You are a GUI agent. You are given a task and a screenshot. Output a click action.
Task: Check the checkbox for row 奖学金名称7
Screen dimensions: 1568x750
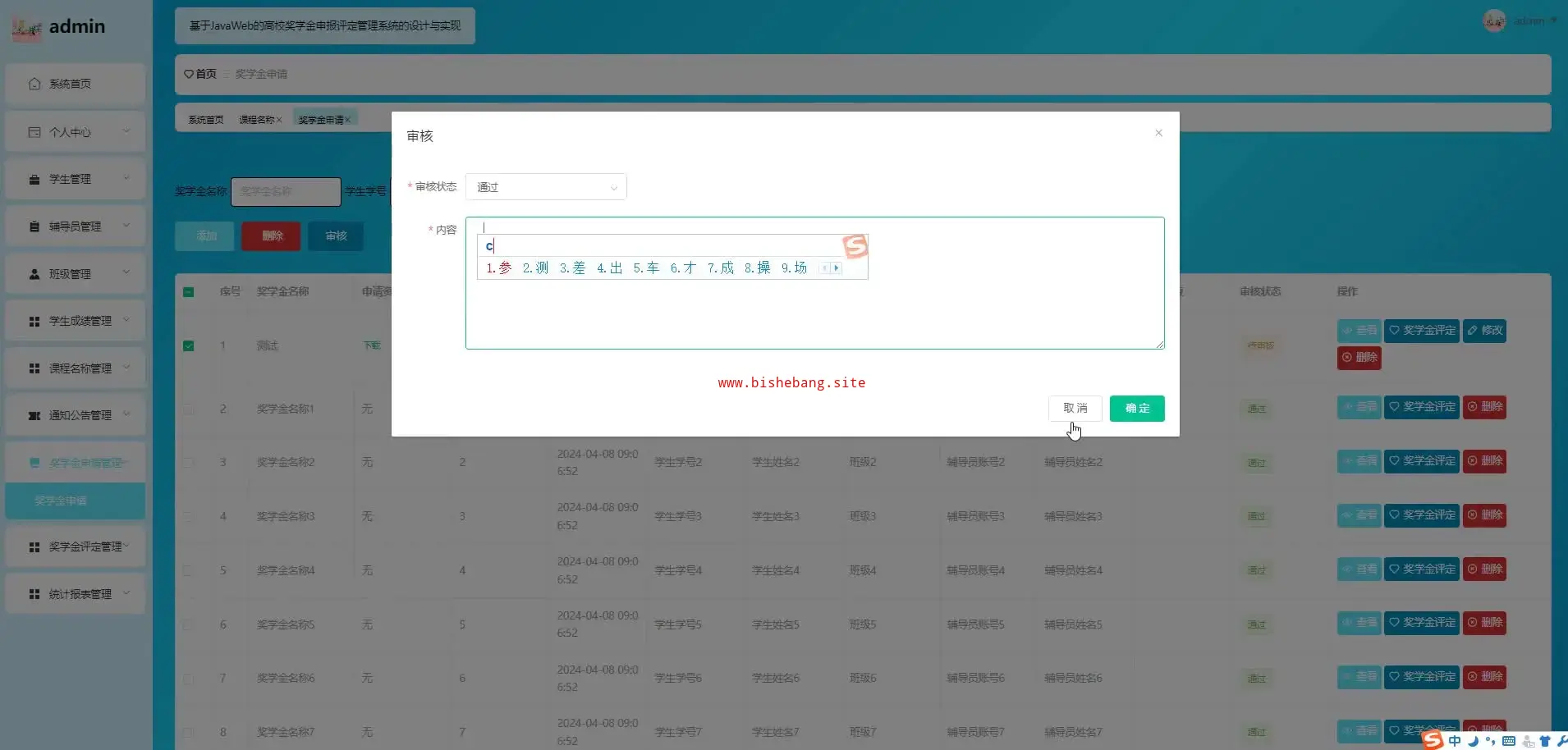(x=189, y=732)
